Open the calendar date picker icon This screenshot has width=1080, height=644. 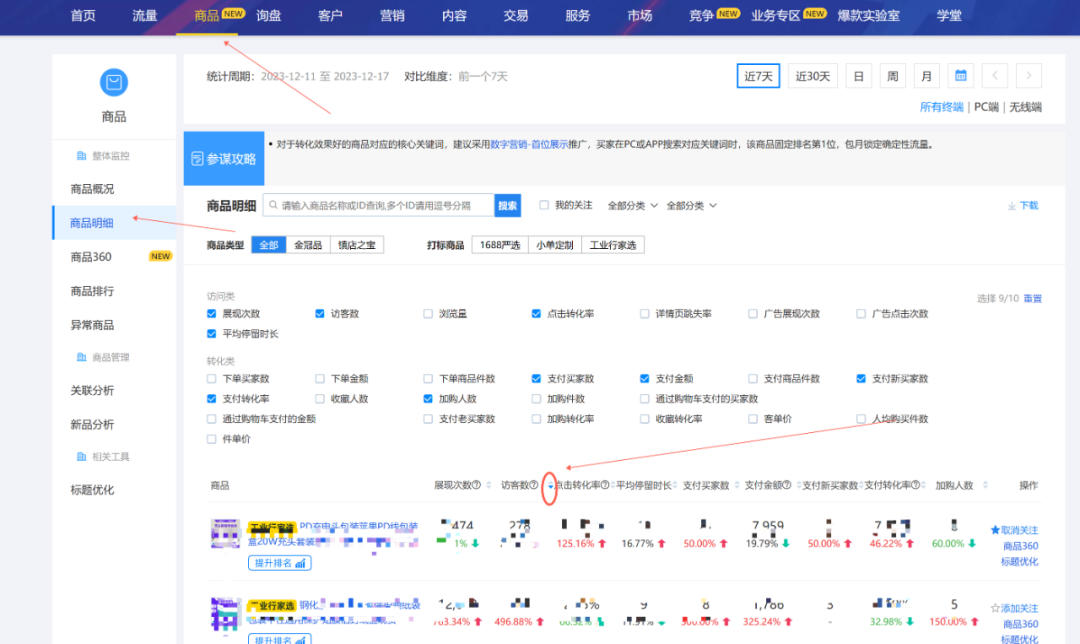pos(960,76)
